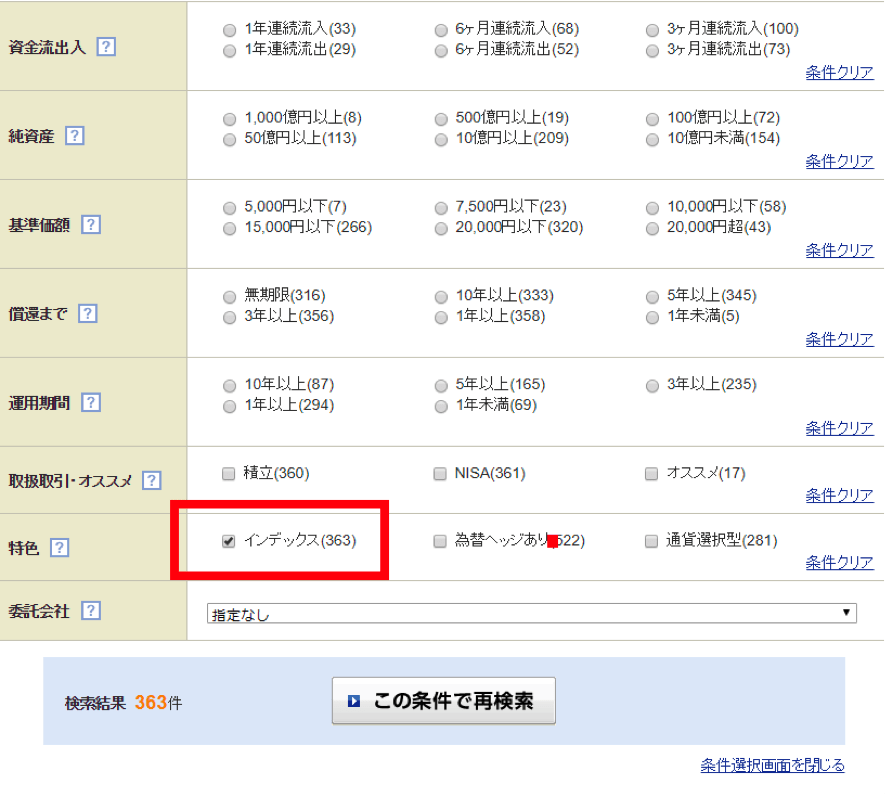Screen dimensions: 885x794
Task: Click the 運用期間 help icon
Action: pyautogui.click(x=91, y=402)
